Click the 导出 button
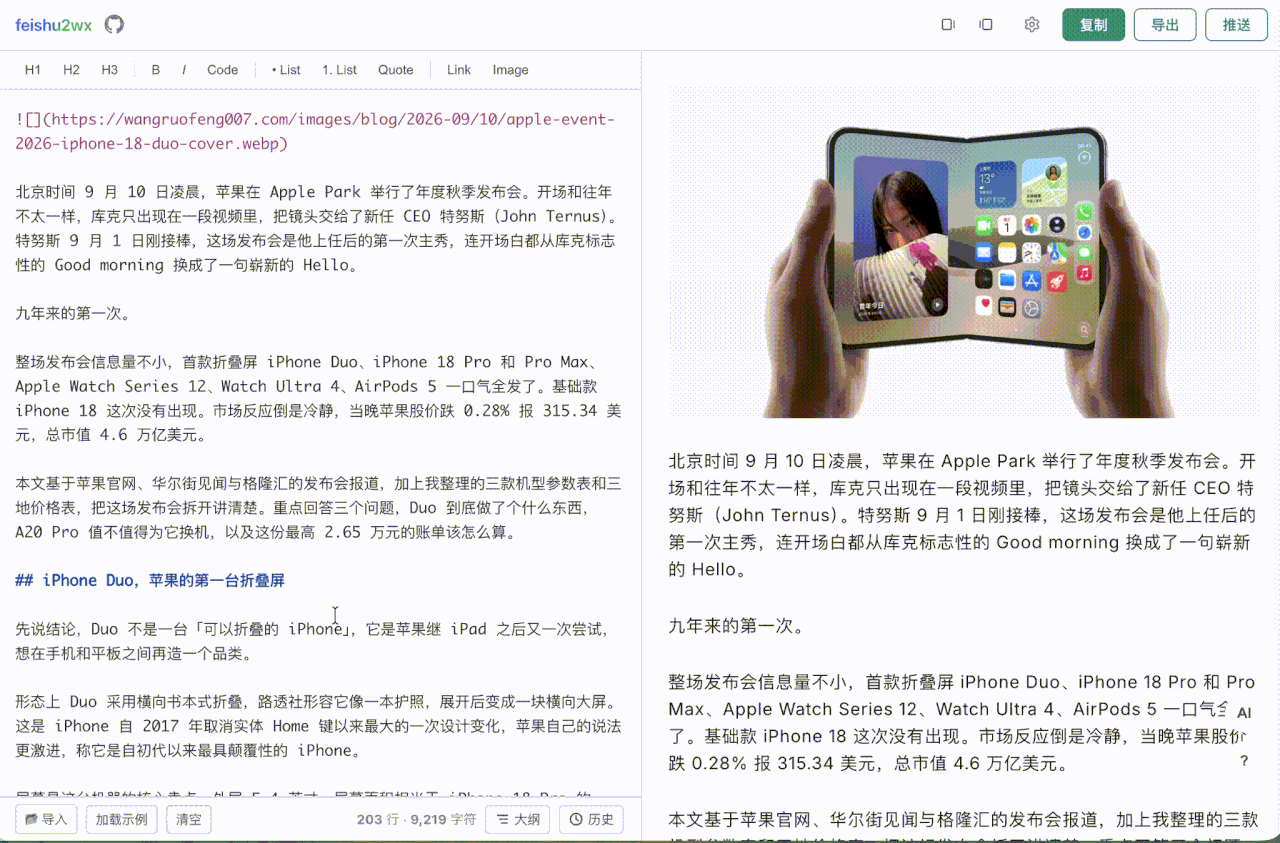Viewport: 1280px width, 843px height. (1165, 24)
